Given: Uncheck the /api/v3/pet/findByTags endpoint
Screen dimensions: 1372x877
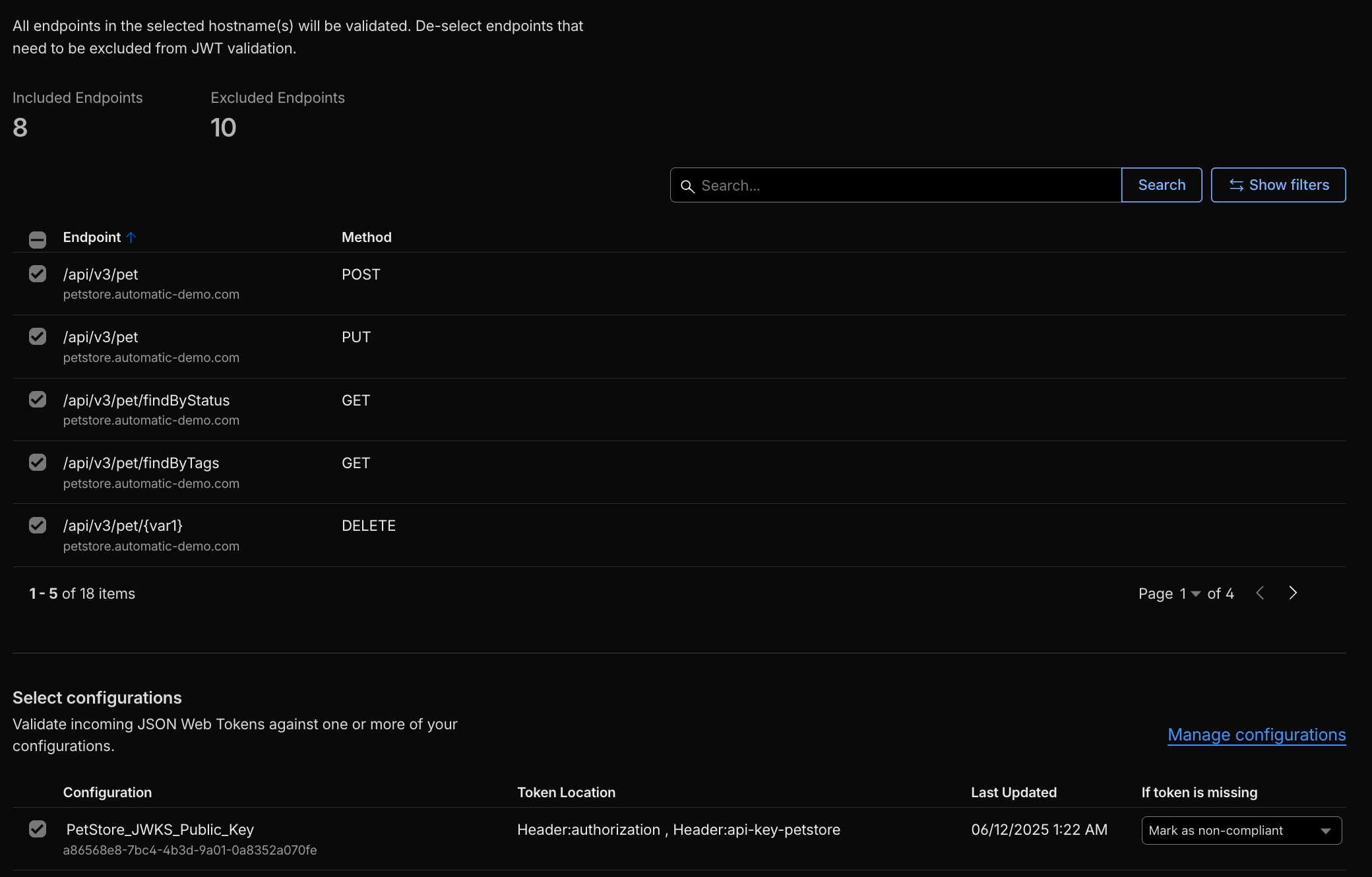Looking at the screenshot, I should tap(38, 462).
